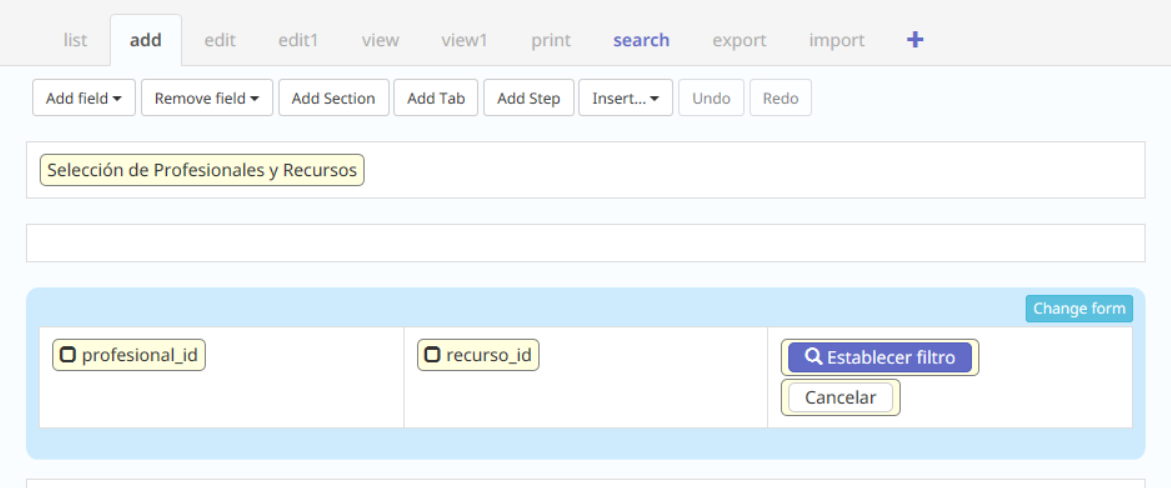Select the Selección de Profesionales y Recursos title

202,170
